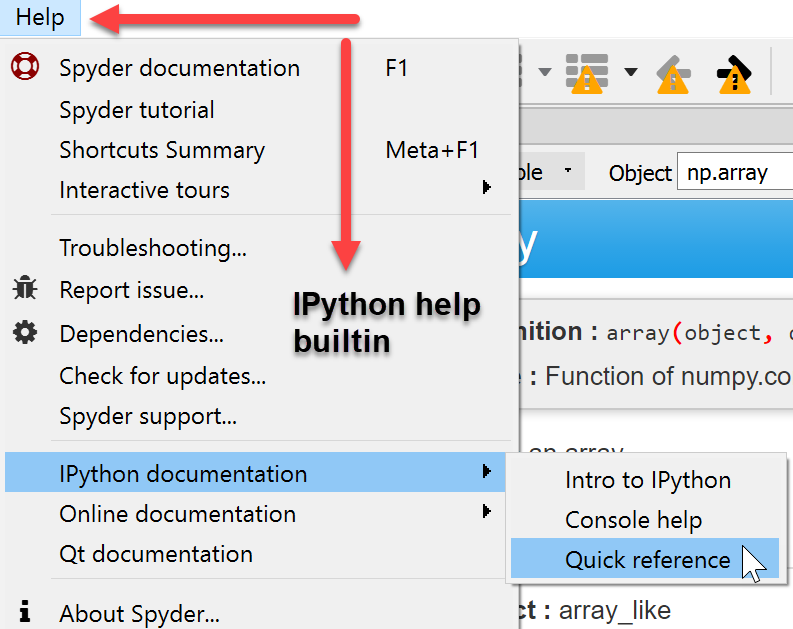Open the Help menu
This screenshot has width=793, height=629.
[40, 18]
